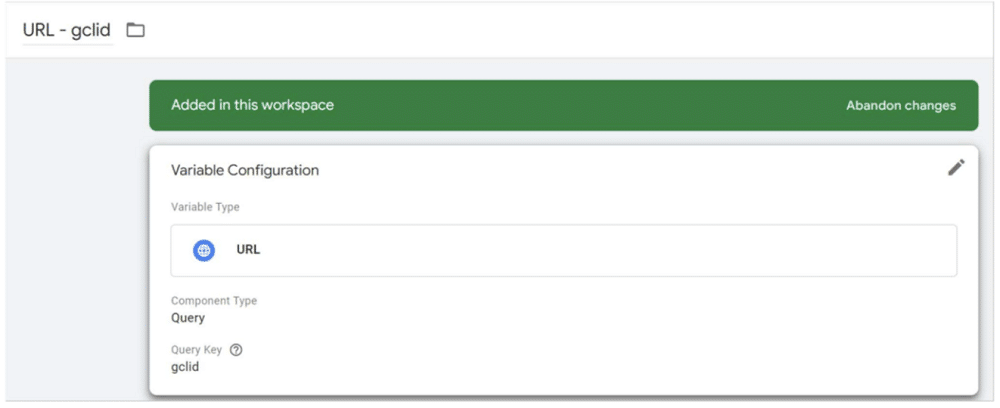Click empty space inside the Variable Type box

pos(600,250)
